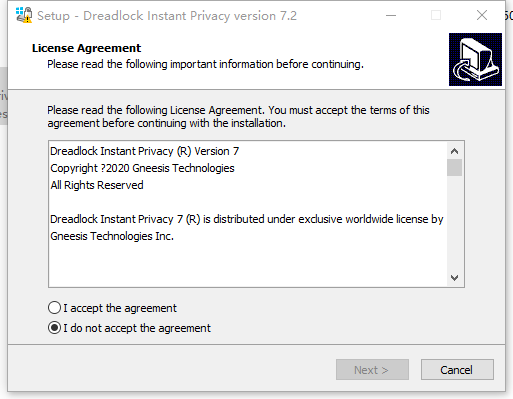Click the Next > button

pos(372,370)
